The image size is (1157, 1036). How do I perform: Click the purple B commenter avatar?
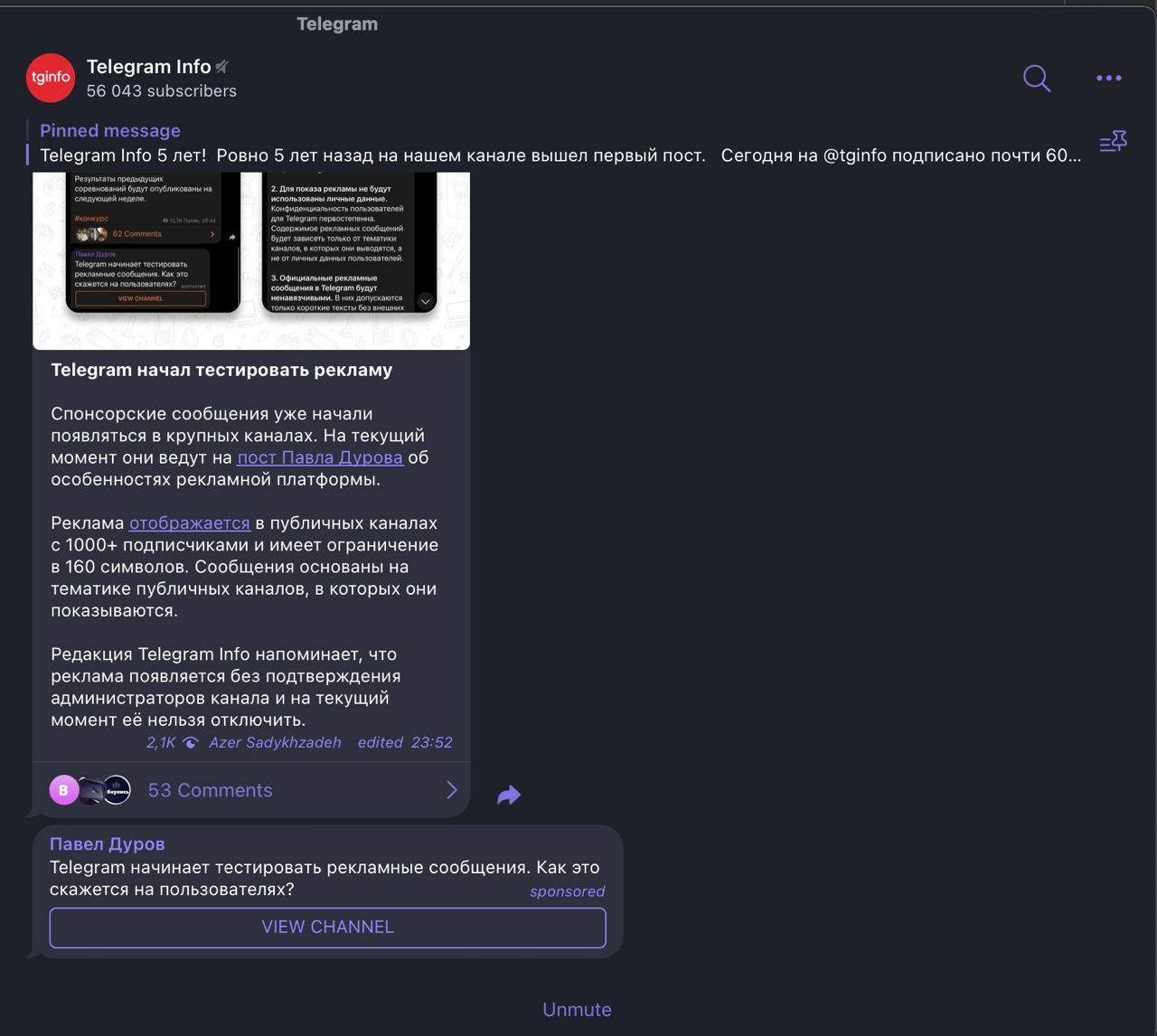(x=63, y=790)
